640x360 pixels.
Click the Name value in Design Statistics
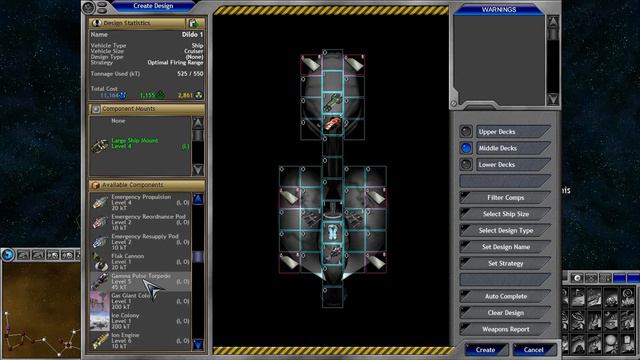tap(192, 35)
